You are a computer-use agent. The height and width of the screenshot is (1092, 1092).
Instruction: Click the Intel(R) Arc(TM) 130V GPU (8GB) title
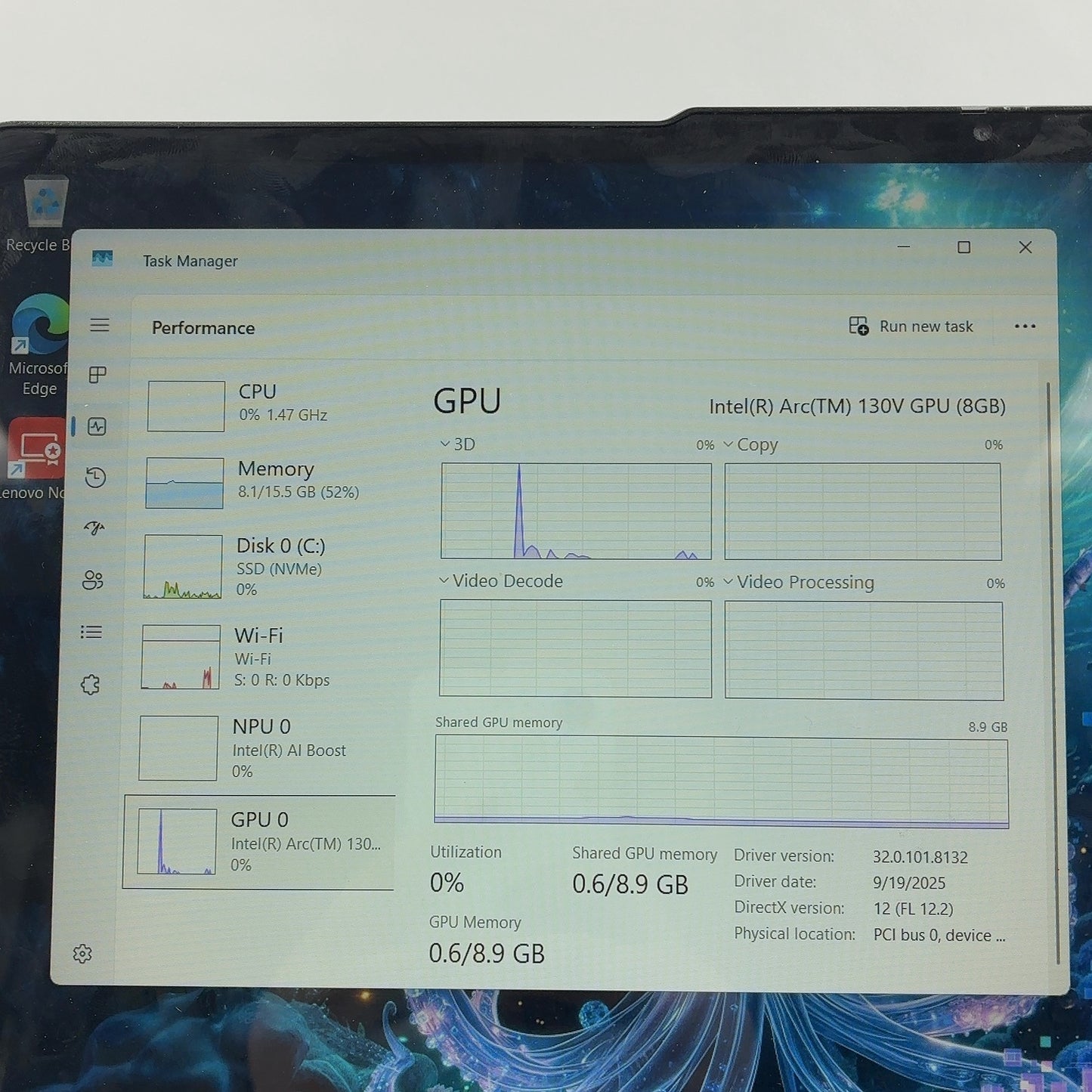click(857, 407)
